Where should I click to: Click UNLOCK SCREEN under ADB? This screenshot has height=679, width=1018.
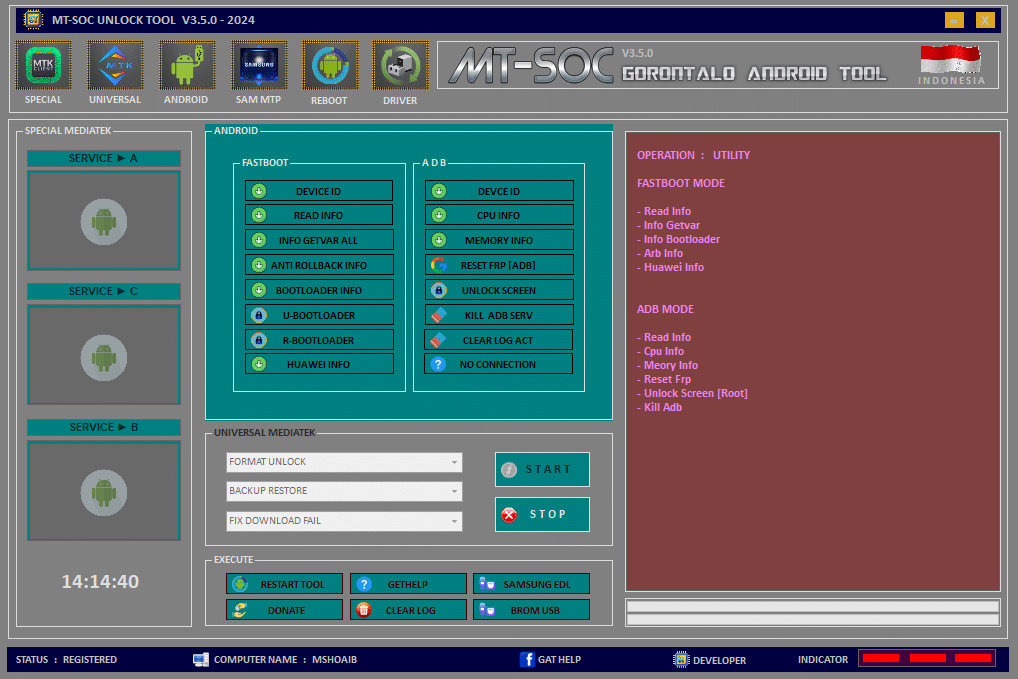coord(498,289)
